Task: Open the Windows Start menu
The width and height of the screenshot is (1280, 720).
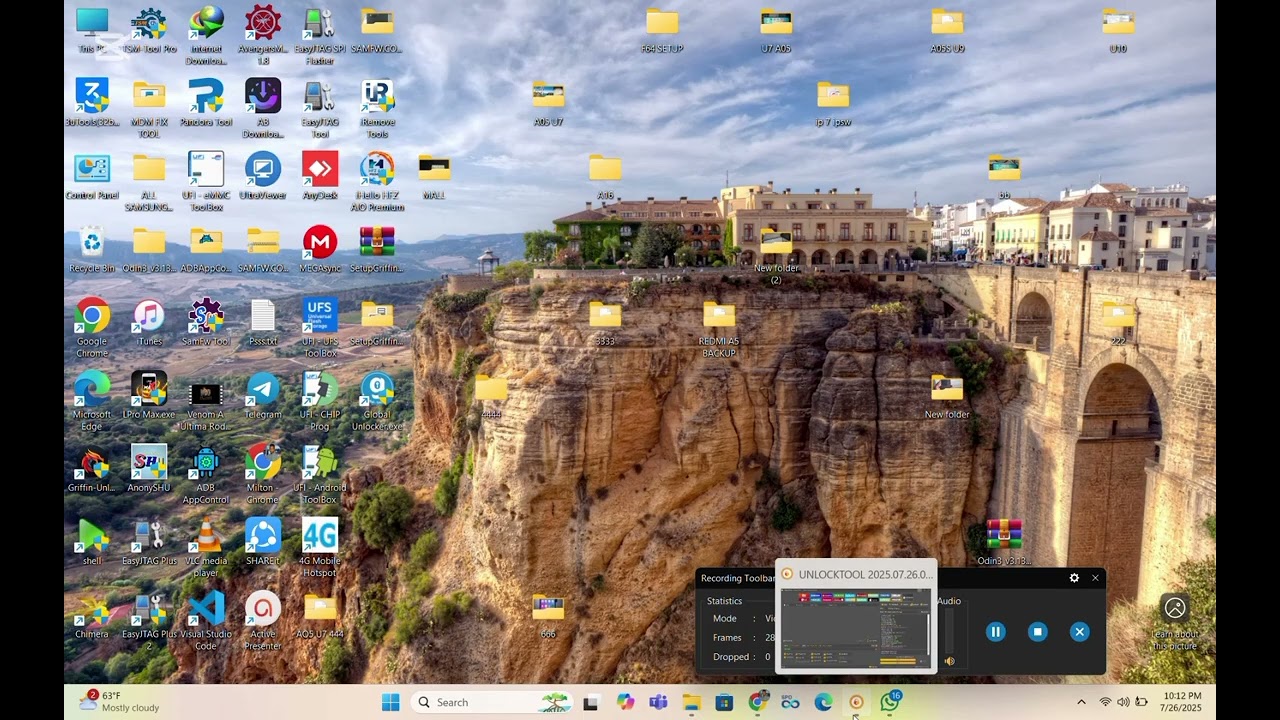Action: click(x=390, y=702)
